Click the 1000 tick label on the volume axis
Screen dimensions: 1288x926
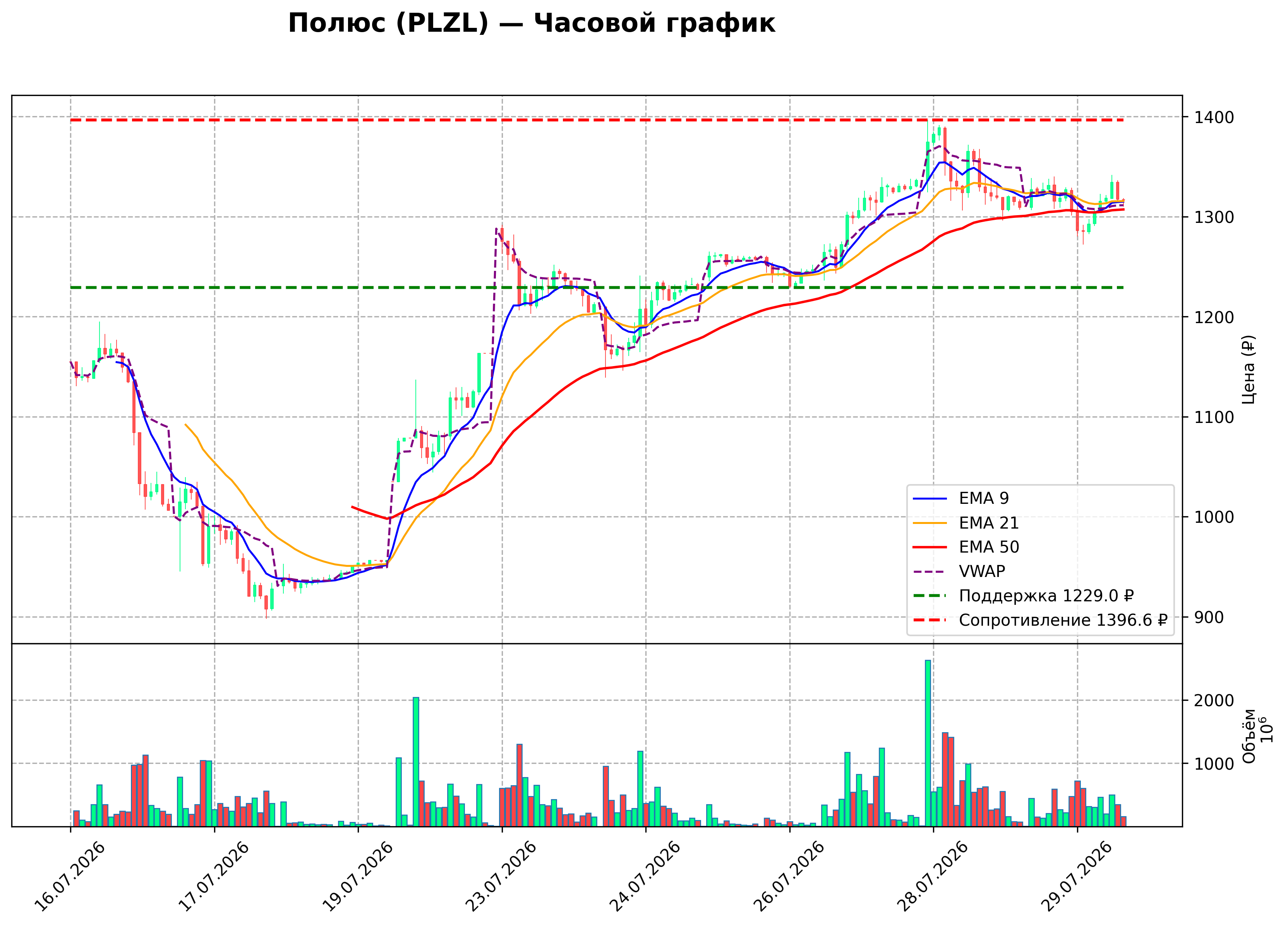click(x=1214, y=764)
